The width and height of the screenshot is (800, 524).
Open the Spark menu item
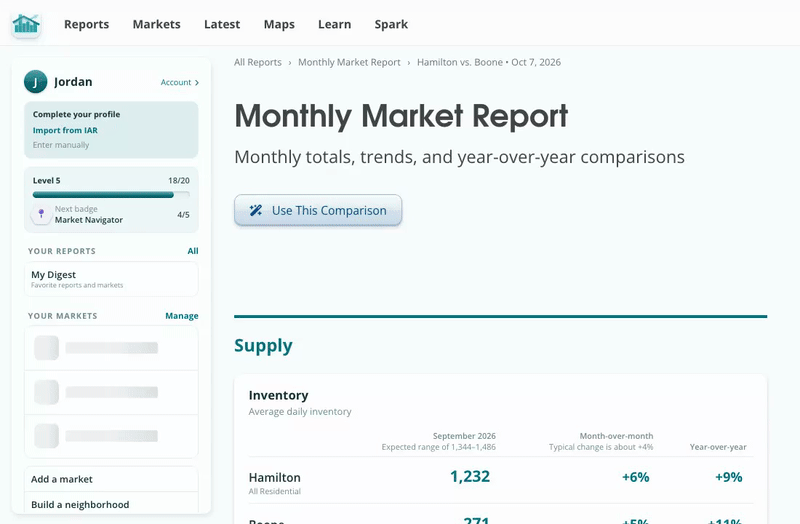[x=391, y=24]
